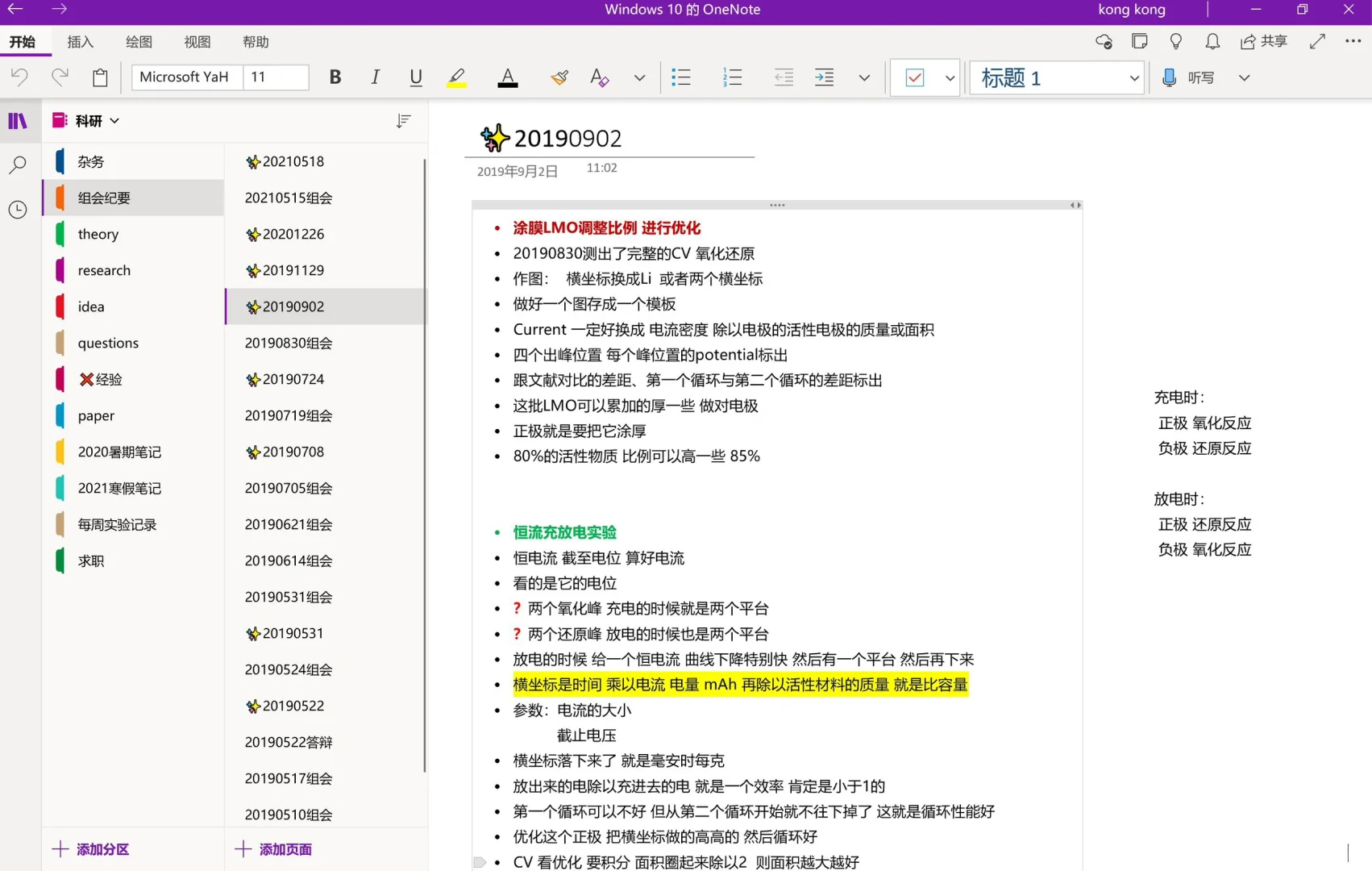This screenshot has height=871, width=1372.
Task: Open the page sort icon above the page list
Action: coord(403,121)
